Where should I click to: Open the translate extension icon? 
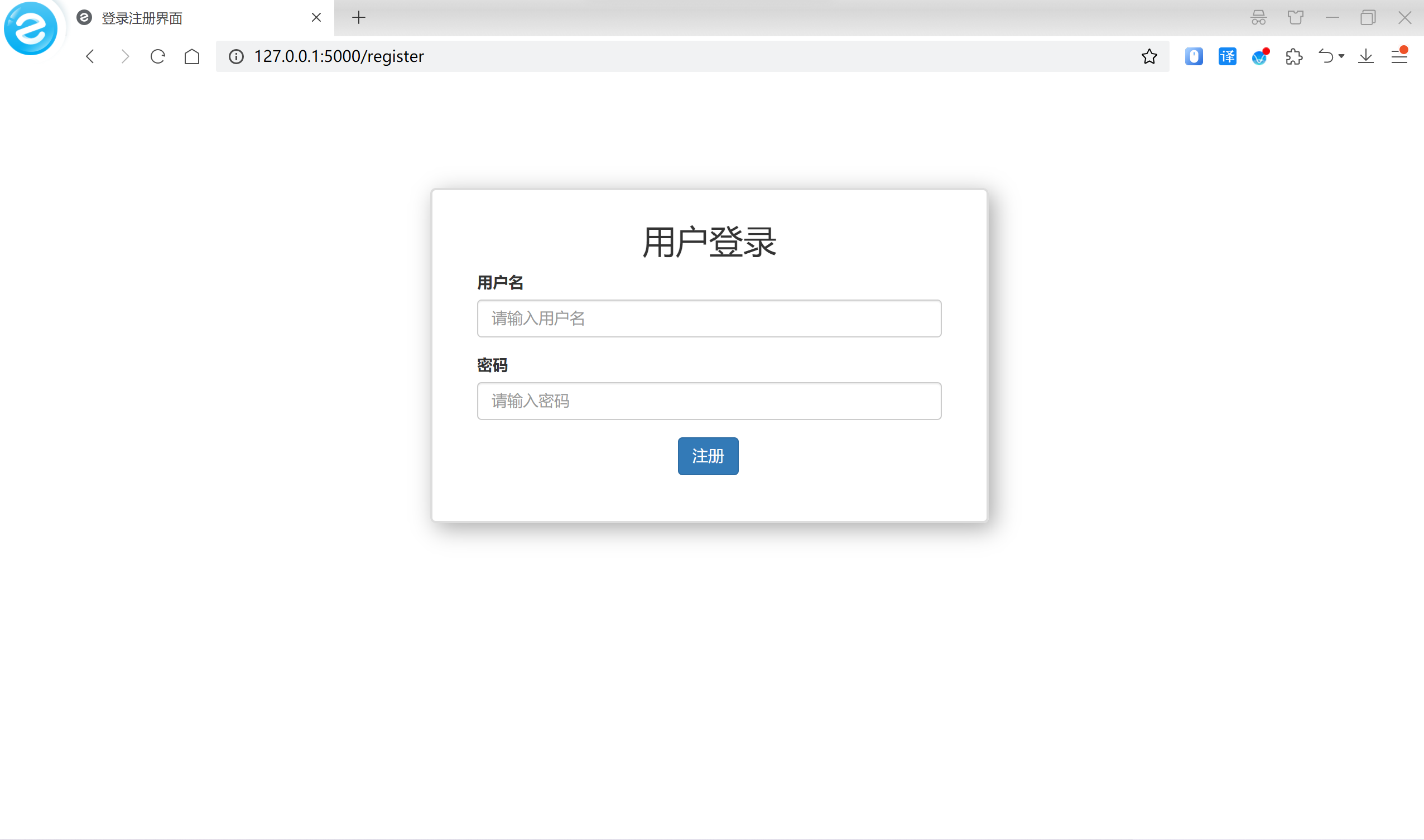(1227, 56)
